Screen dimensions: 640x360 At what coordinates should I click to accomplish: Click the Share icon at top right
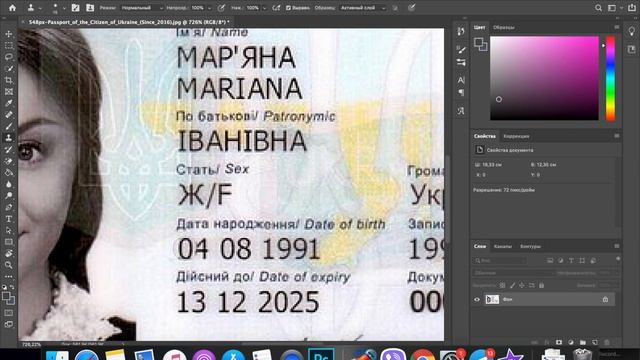pos(631,8)
